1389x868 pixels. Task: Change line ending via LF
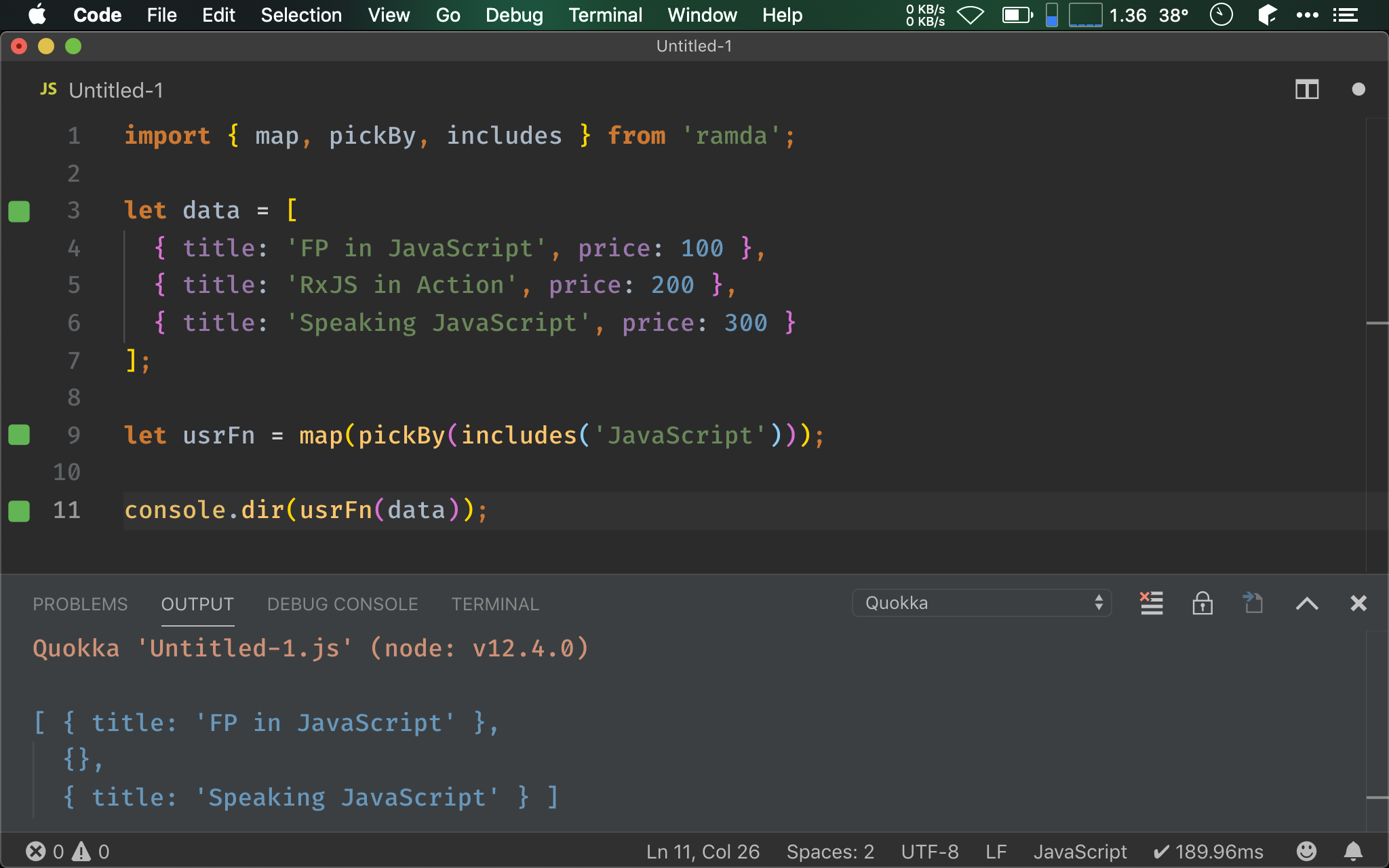[996, 851]
